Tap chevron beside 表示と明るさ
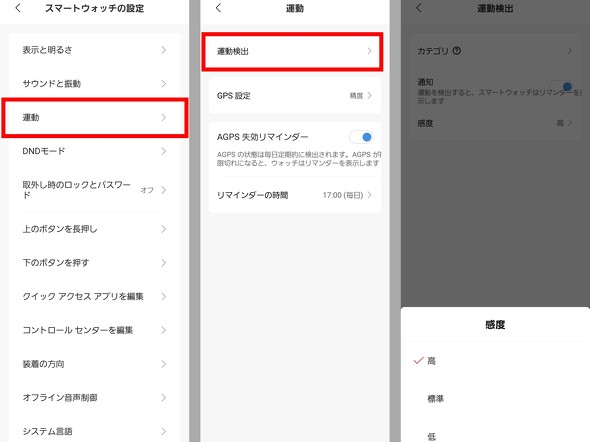The image size is (590, 442). [x=163, y=50]
